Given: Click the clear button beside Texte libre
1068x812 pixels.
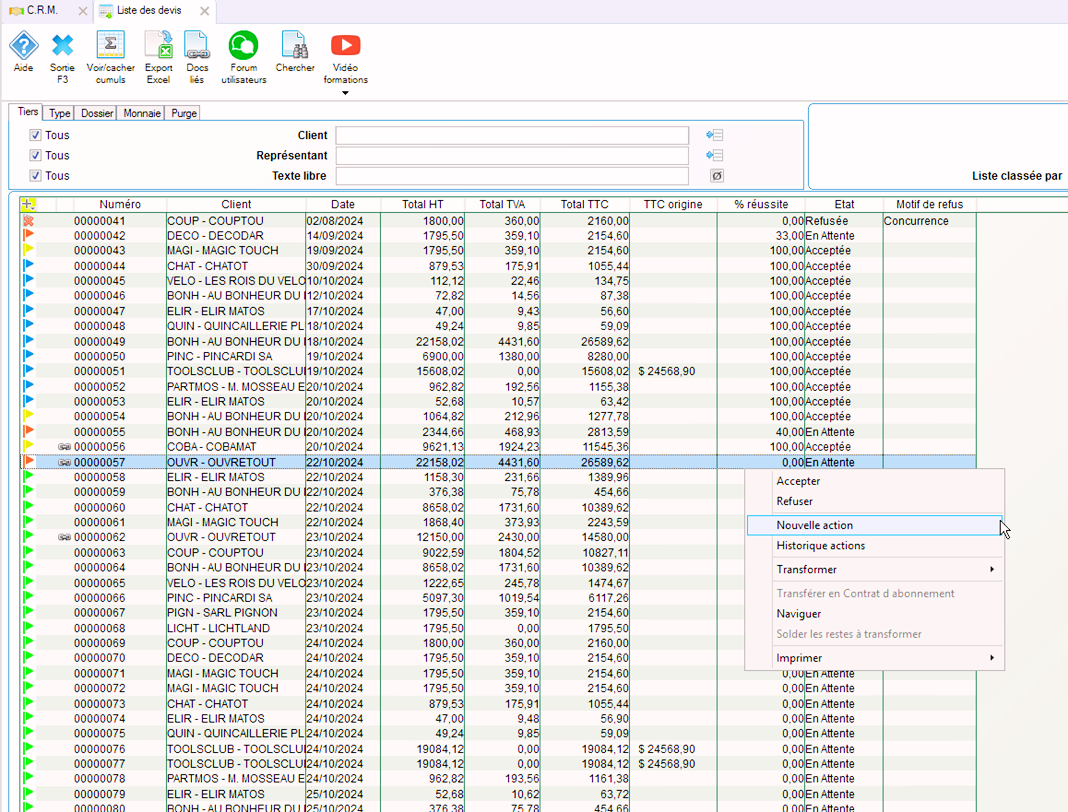Looking at the screenshot, I should click(x=716, y=176).
